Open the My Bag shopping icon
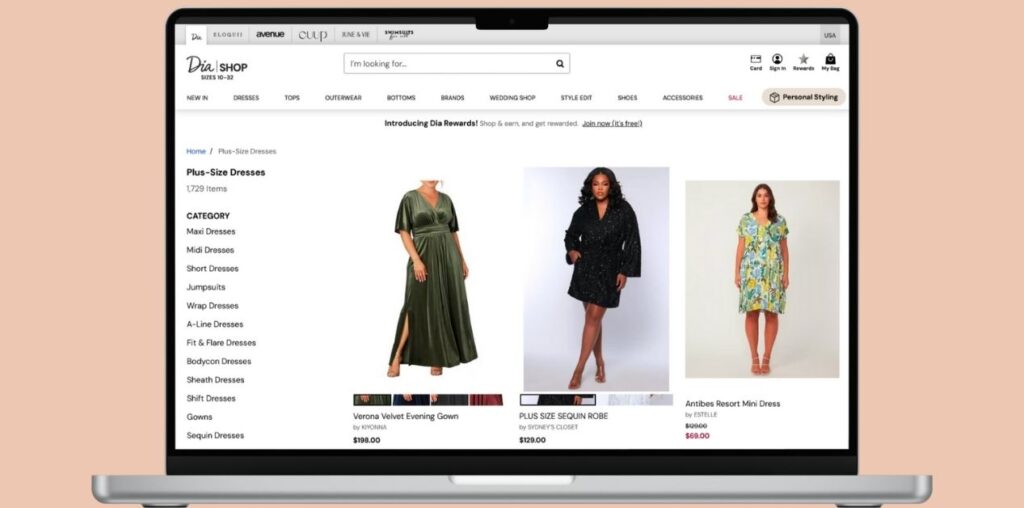1024x508 pixels. tap(830, 63)
